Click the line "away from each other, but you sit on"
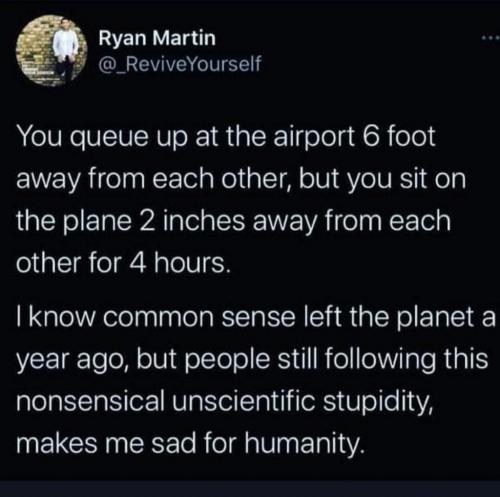The height and width of the screenshot is (497, 500). 241,179
